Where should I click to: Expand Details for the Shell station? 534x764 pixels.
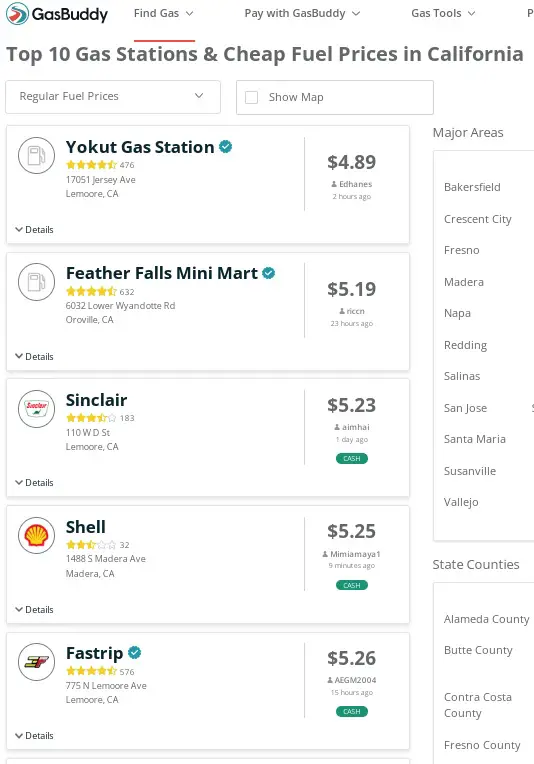pyautogui.click(x=34, y=610)
